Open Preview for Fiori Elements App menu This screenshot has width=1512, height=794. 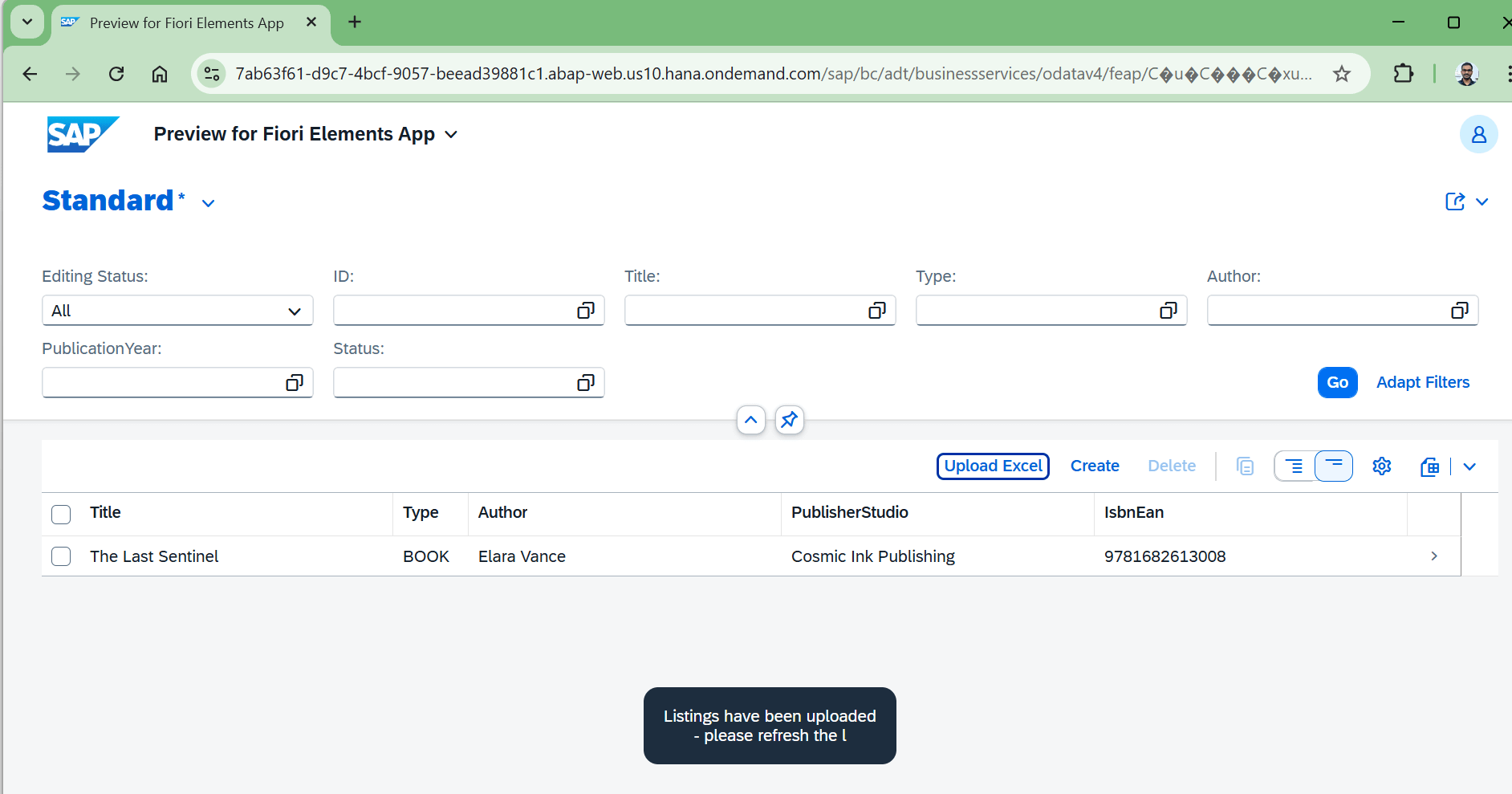click(x=451, y=135)
